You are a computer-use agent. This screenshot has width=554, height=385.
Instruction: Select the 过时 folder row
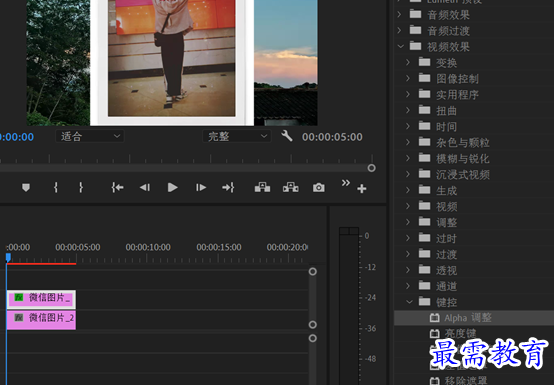[474, 238]
